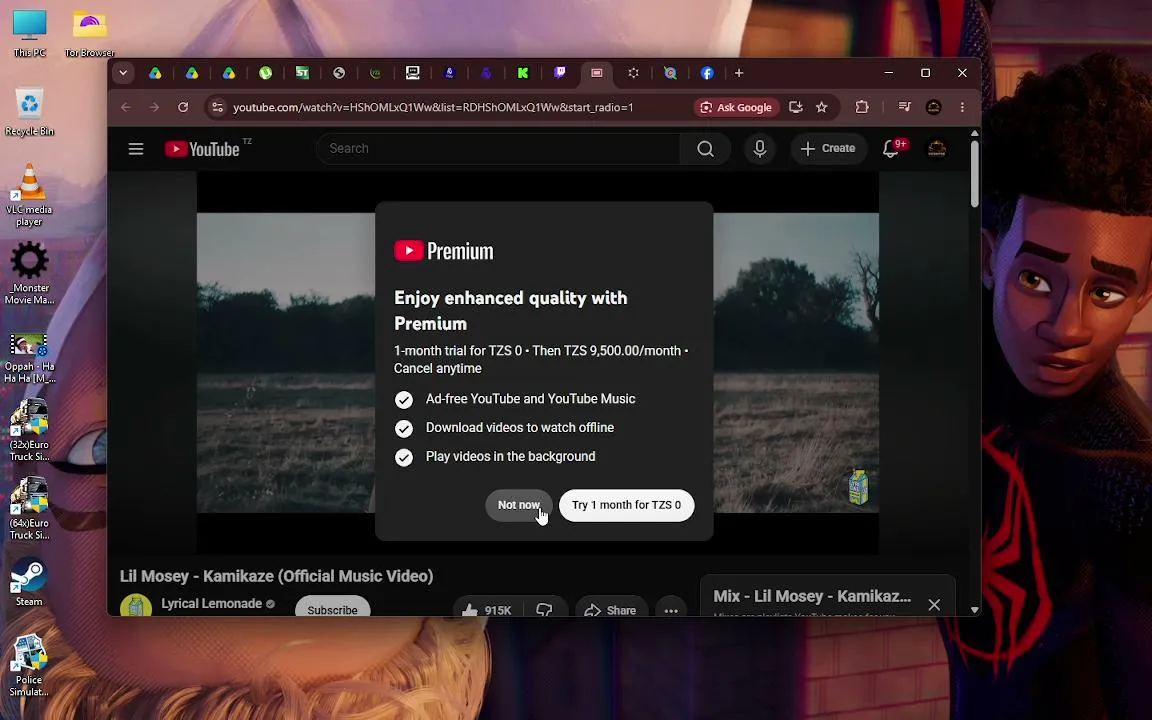Open the Chrome extensions puzzle icon

[862, 107]
